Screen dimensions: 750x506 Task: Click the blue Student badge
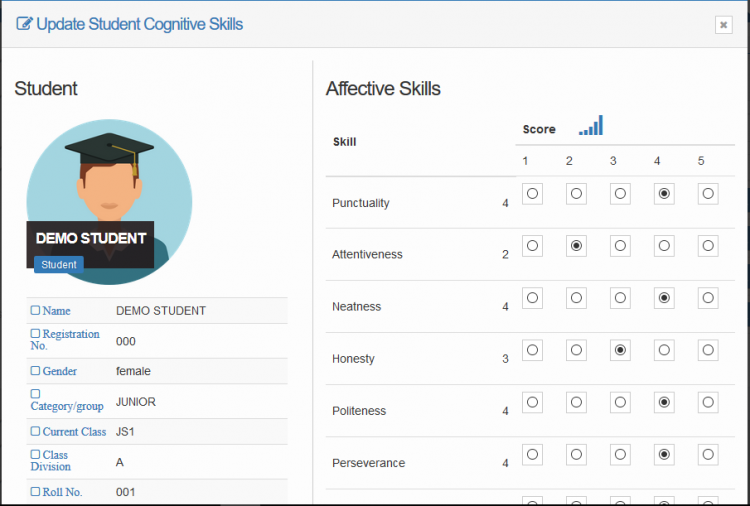[59, 265]
